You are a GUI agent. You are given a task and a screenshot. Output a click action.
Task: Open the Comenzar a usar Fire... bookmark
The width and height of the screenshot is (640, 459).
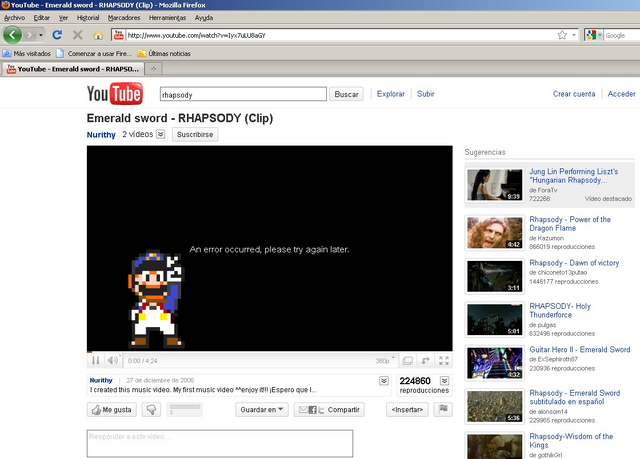[x=94, y=53]
